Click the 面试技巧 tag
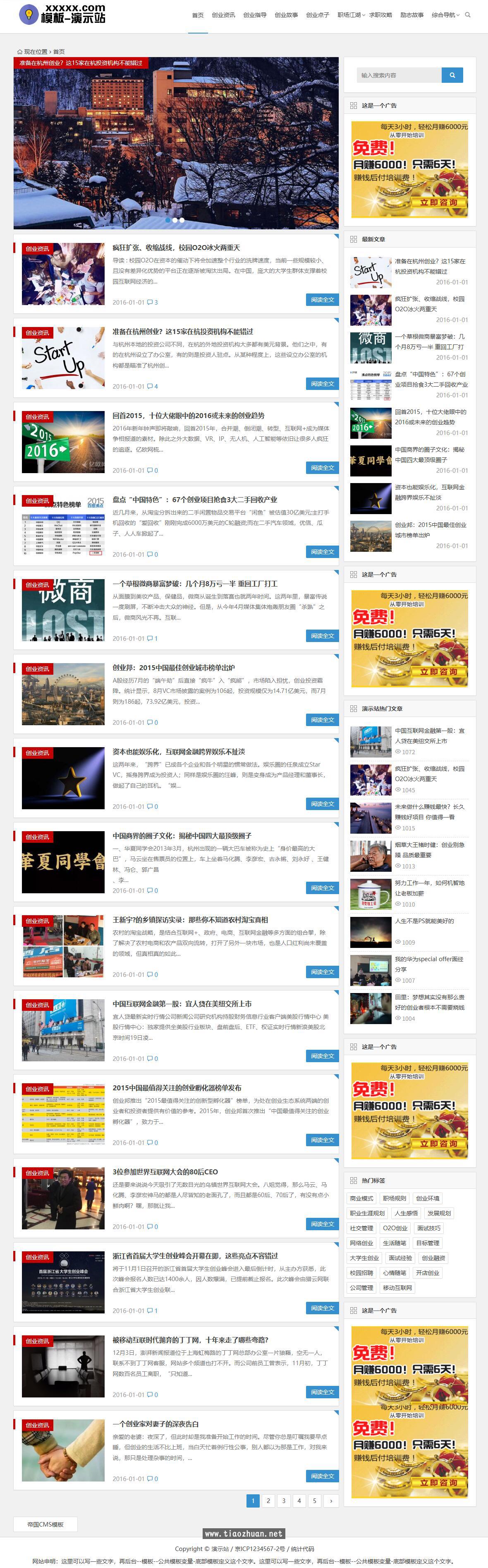 click(x=428, y=1228)
